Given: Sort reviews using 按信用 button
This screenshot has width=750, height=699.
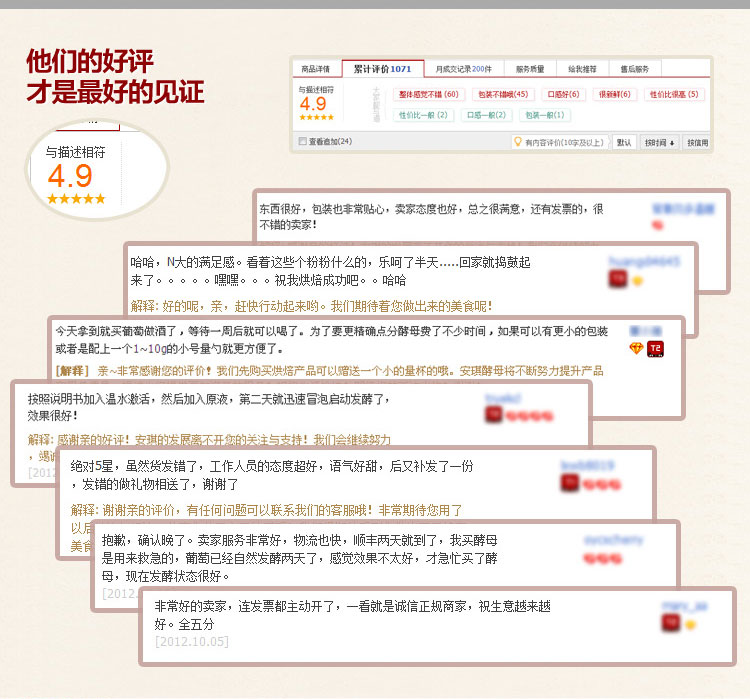Looking at the screenshot, I should 697,142.
